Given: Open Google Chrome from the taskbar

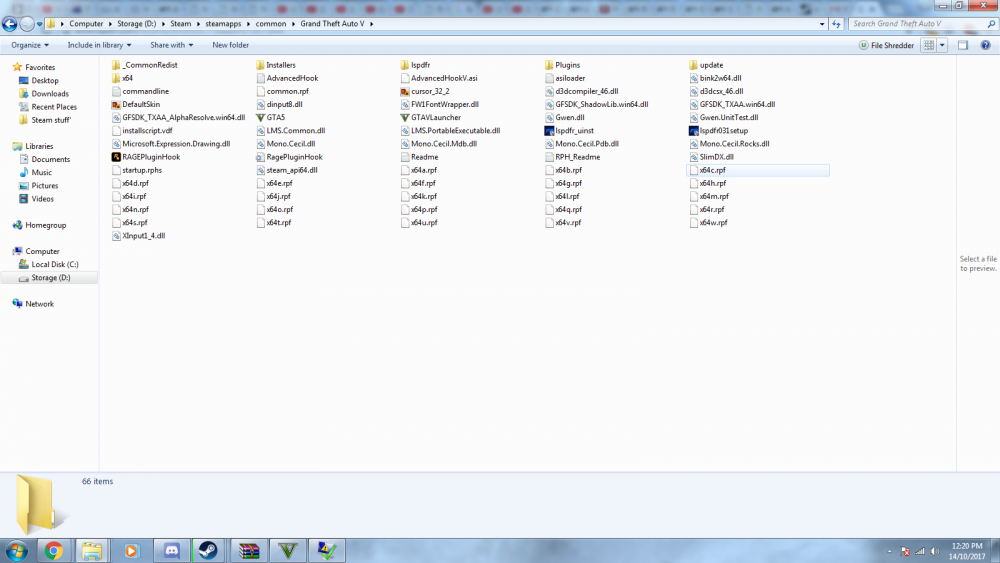Looking at the screenshot, I should [54, 551].
